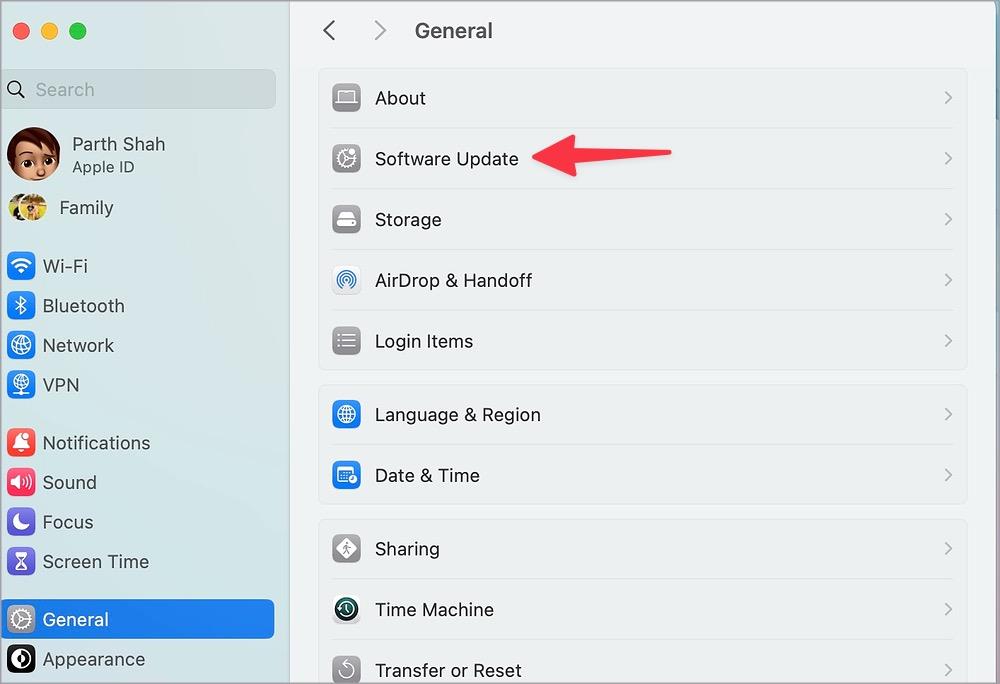Select Network label in the sidebar
The image size is (1000, 684).
pyautogui.click(x=78, y=346)
